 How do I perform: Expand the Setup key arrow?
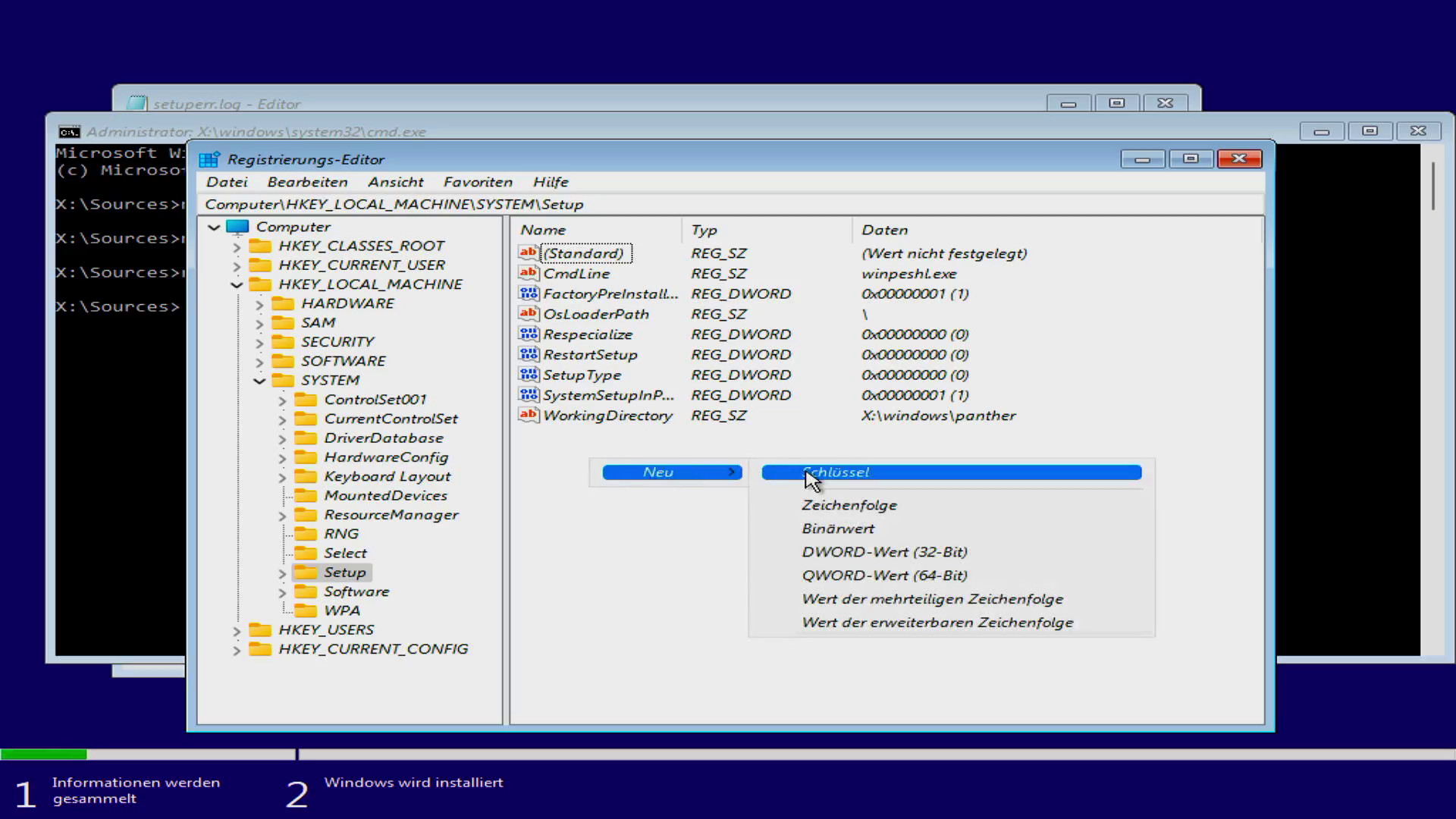(282, 573)
